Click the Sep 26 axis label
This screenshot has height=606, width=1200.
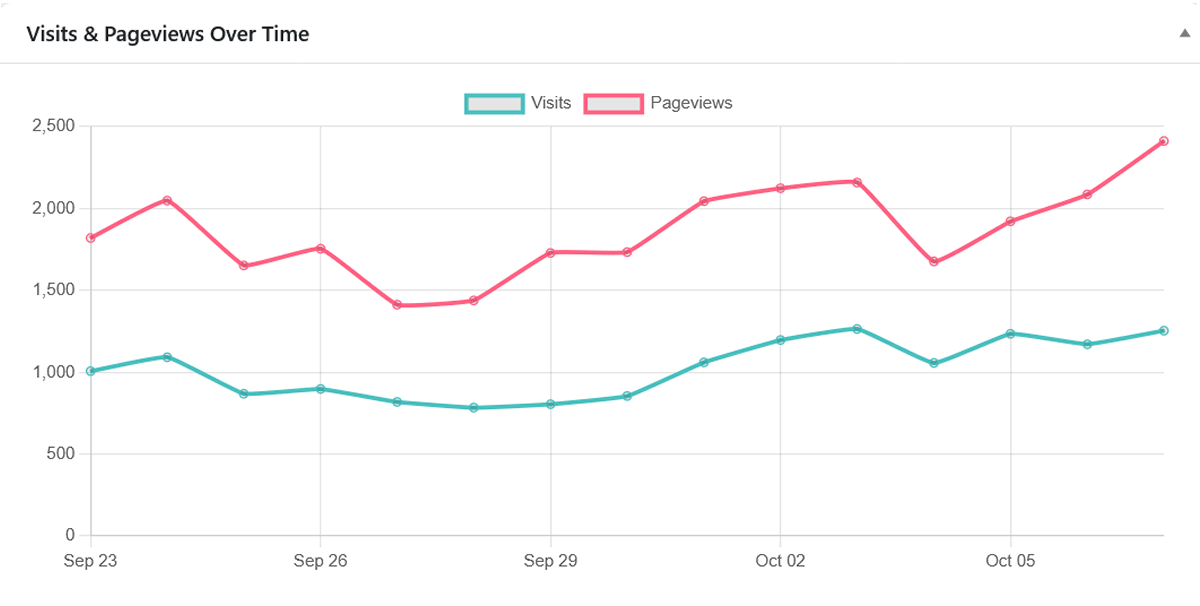(x=320, y=561)
